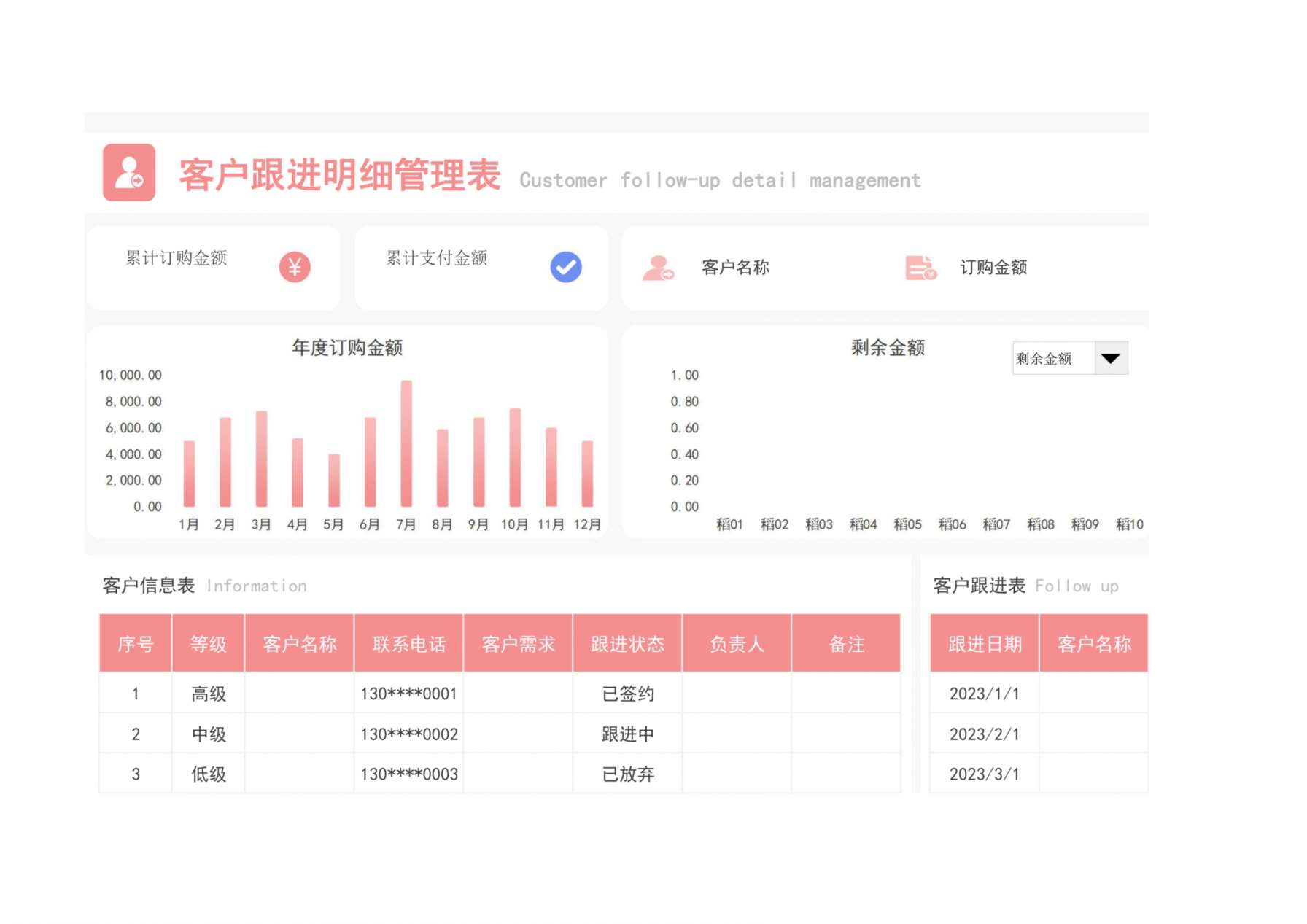Select the 已签约 status cell
This screenshot has height=924, width=1307.
click(628, 693)
